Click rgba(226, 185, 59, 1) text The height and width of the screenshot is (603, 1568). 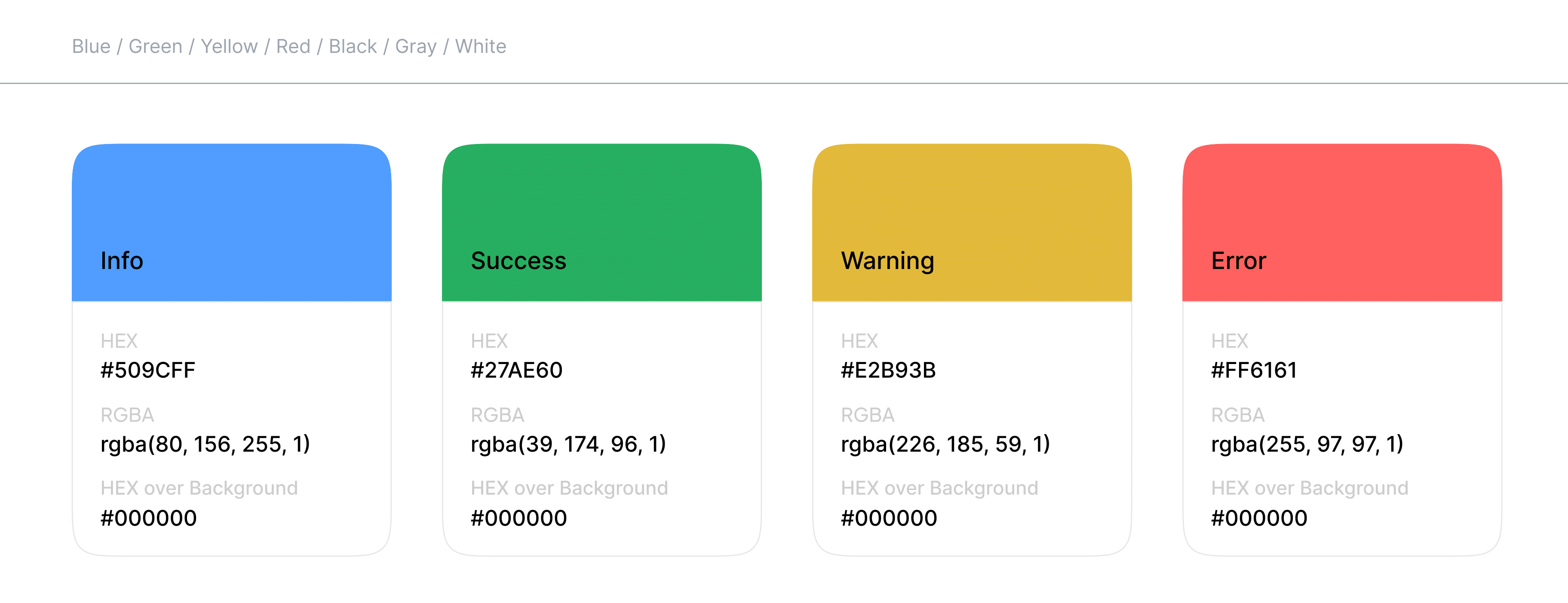[945, 444]
